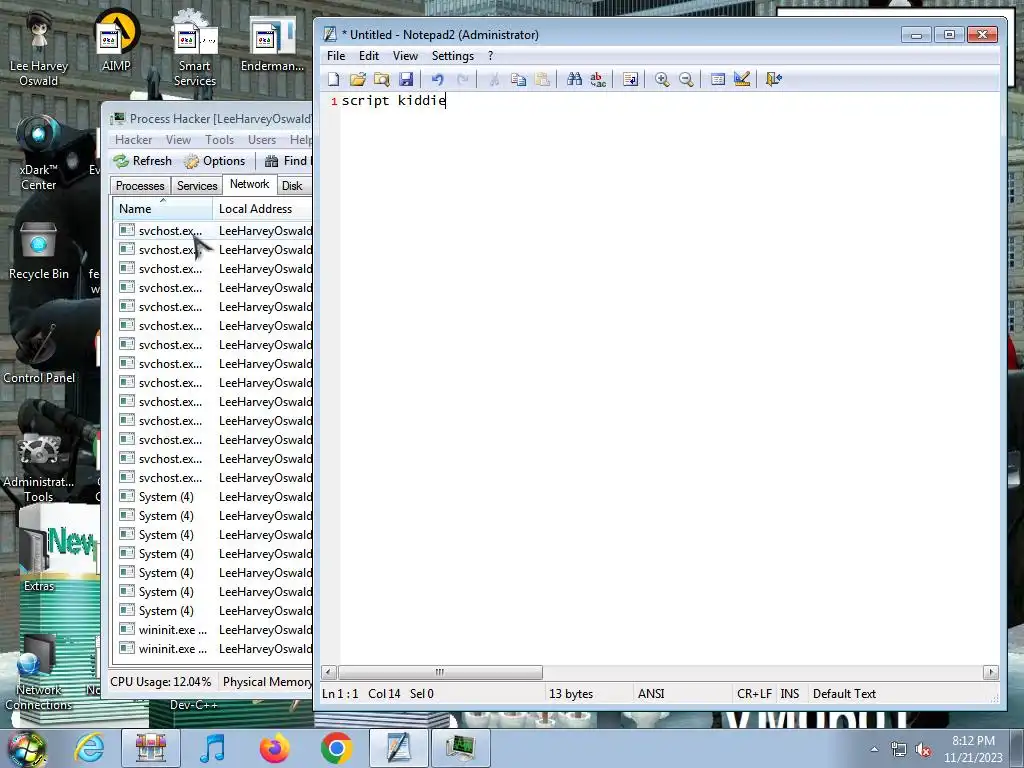Open Replace with the abc/ac icon
Screen dimensions: 1024x768
click(598, 79)
